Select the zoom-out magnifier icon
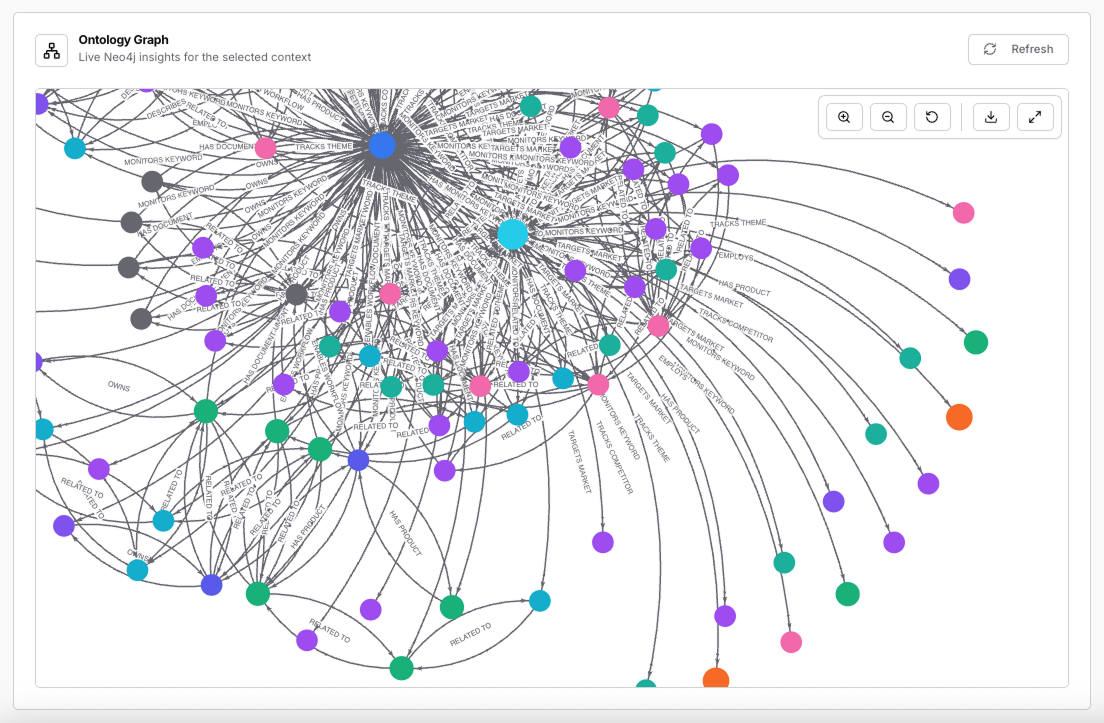Viewport: 1104px width, 723px height. [x=888, y=117]
